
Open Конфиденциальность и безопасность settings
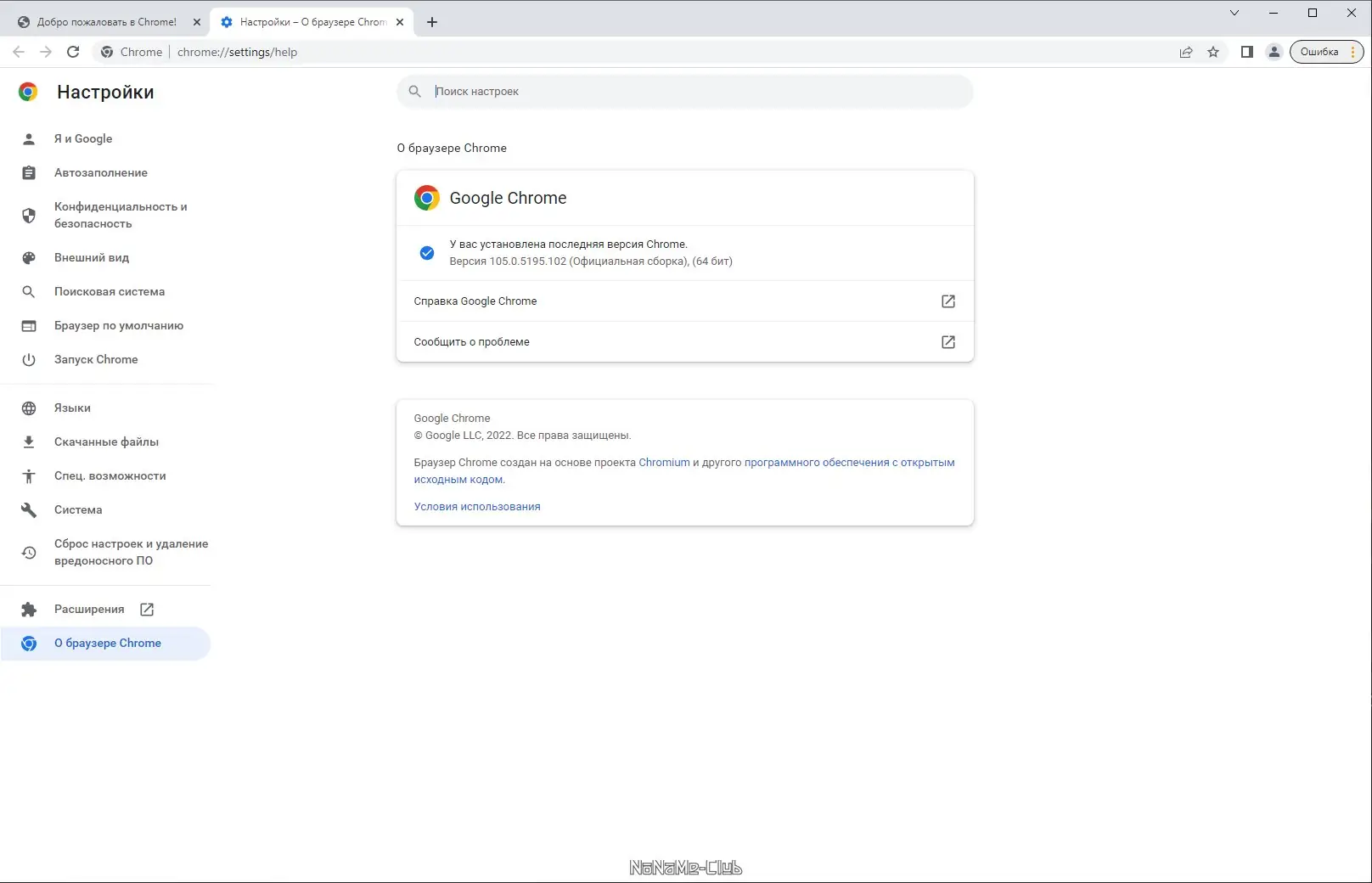pyautogui.click(x=120, y=215)
